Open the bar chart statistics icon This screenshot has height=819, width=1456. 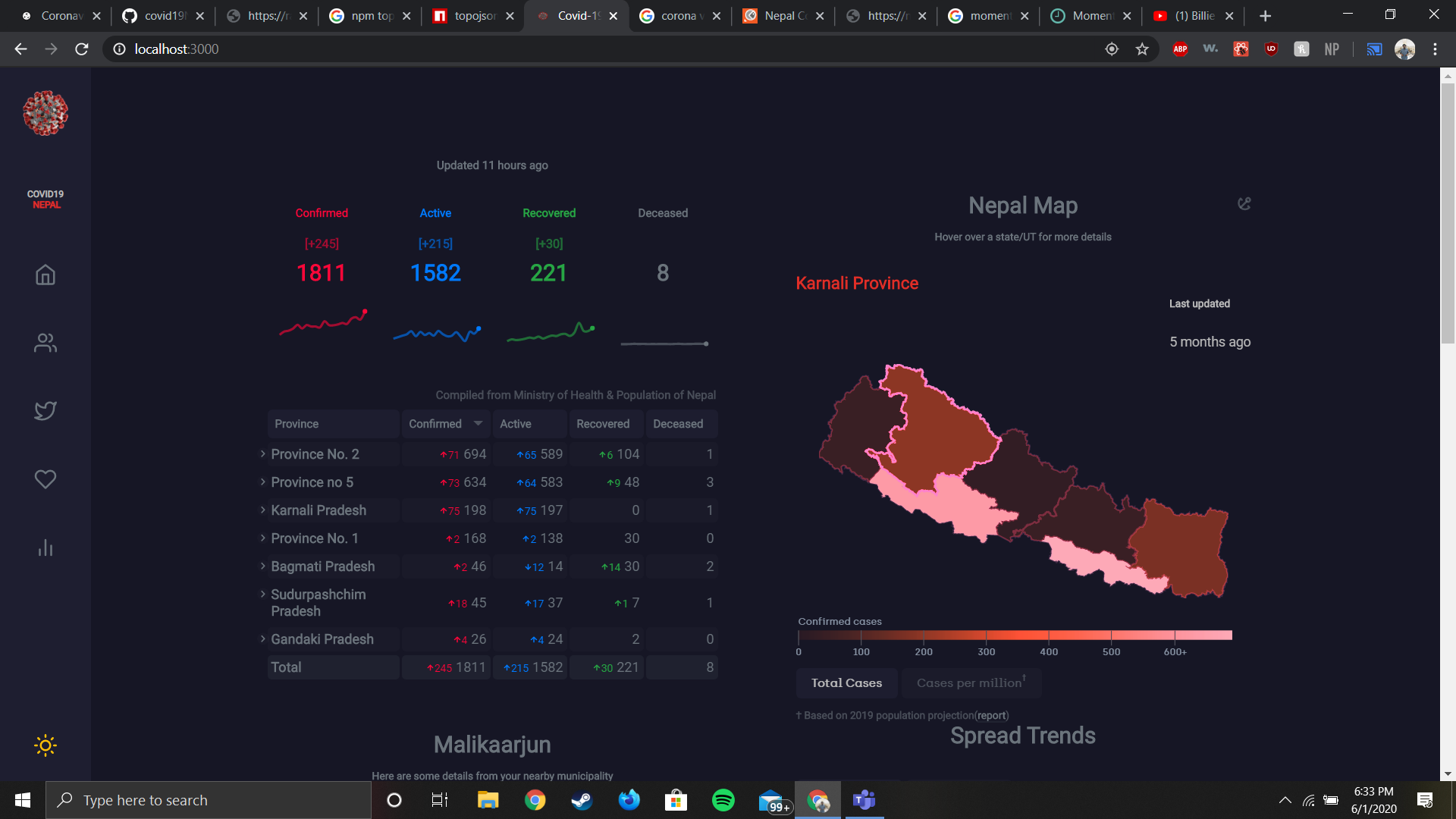pyautogui.click(x=45, y=548)
